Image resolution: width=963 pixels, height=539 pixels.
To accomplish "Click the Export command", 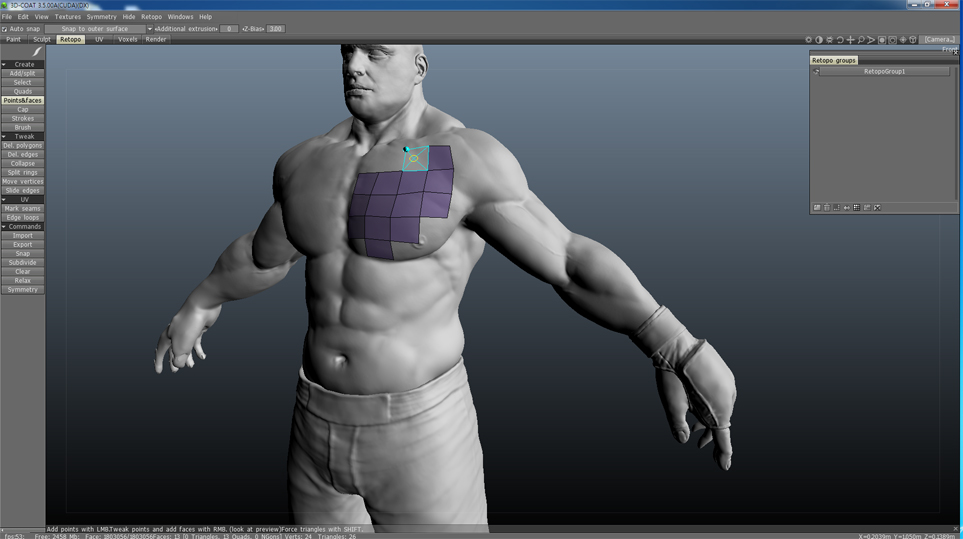I will coord(23,244).
